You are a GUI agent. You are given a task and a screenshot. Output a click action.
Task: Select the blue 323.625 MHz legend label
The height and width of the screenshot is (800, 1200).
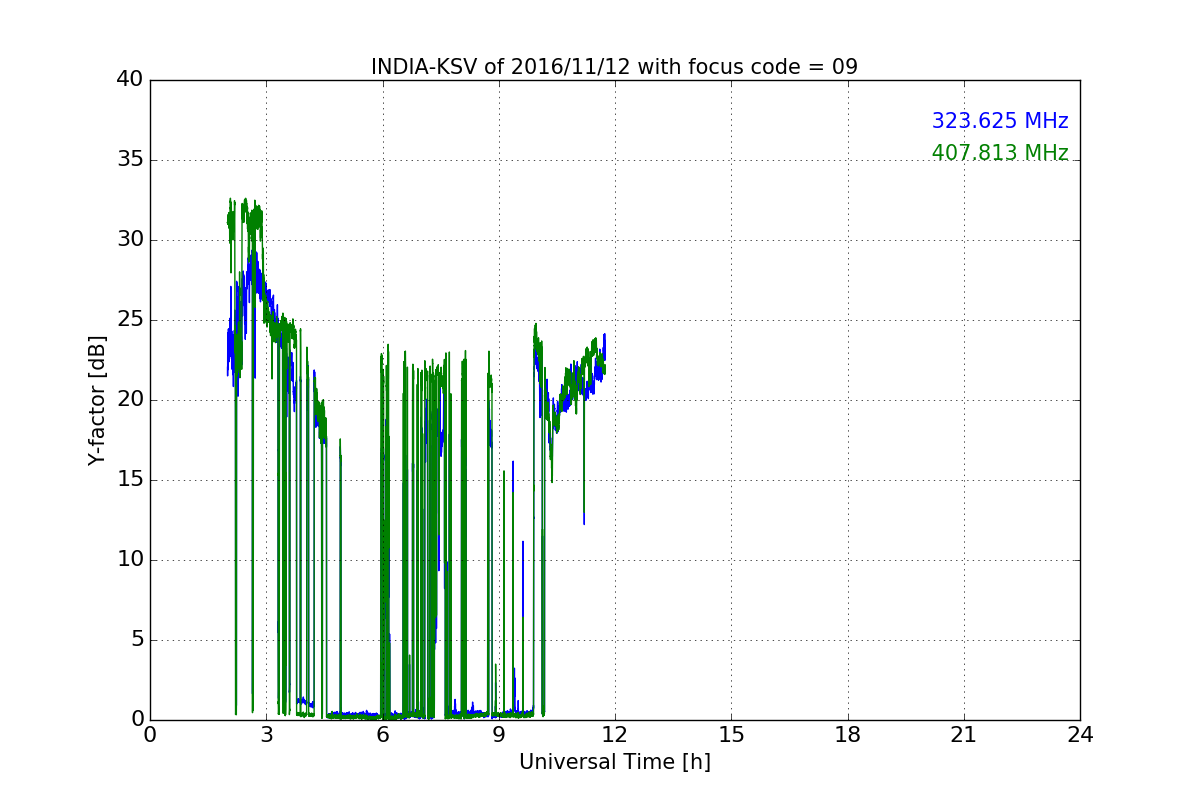1000,121
